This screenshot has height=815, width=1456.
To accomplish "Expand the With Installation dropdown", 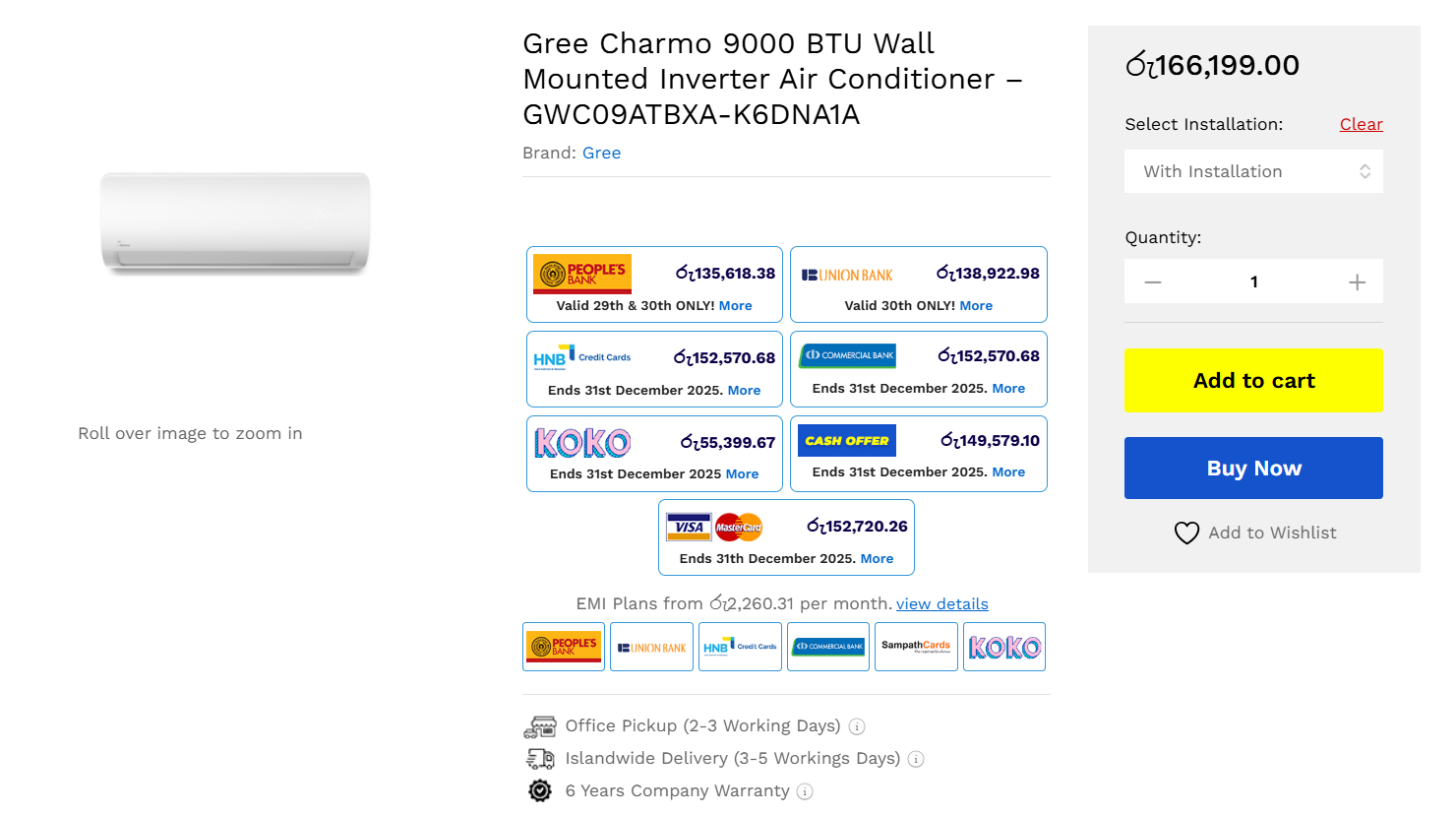I will (x=1253, y=171).
